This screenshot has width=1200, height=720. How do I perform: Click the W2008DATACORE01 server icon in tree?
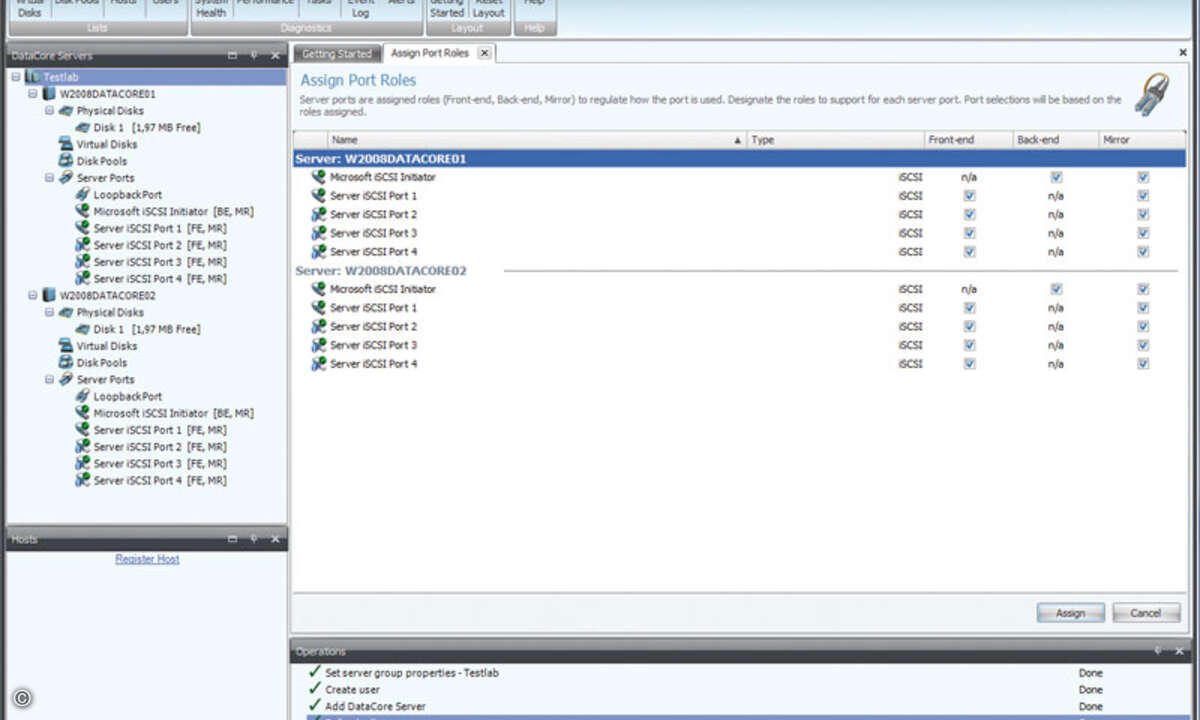click(49, 94)
